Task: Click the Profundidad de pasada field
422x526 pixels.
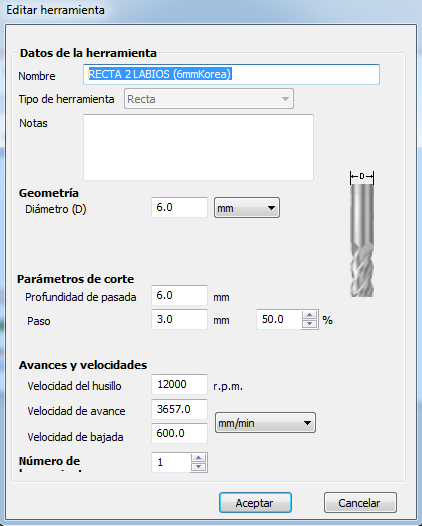Action: (179, 296)
